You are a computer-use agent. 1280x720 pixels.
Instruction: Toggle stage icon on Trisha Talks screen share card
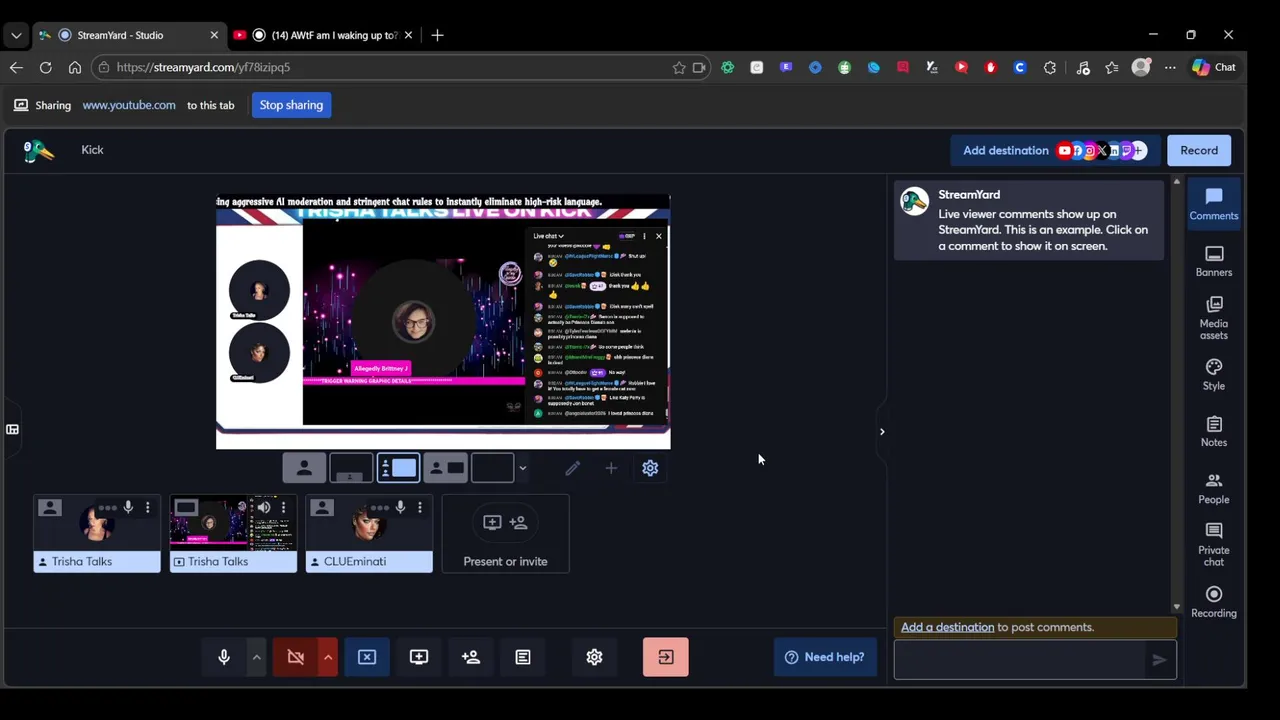[x=185, y=508]
